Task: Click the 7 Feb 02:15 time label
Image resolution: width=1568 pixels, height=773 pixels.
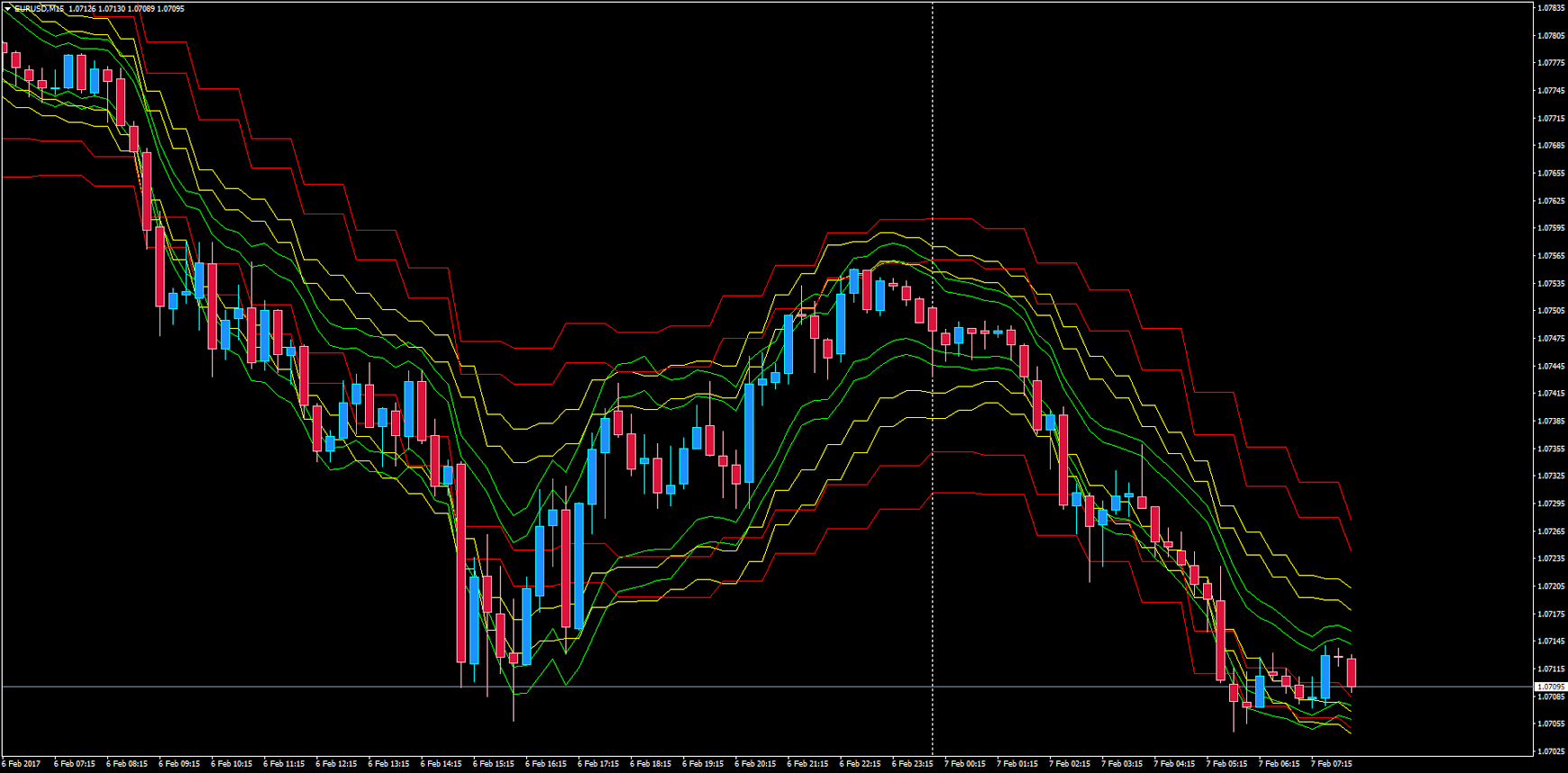Action: click(x=1070, y=764)
